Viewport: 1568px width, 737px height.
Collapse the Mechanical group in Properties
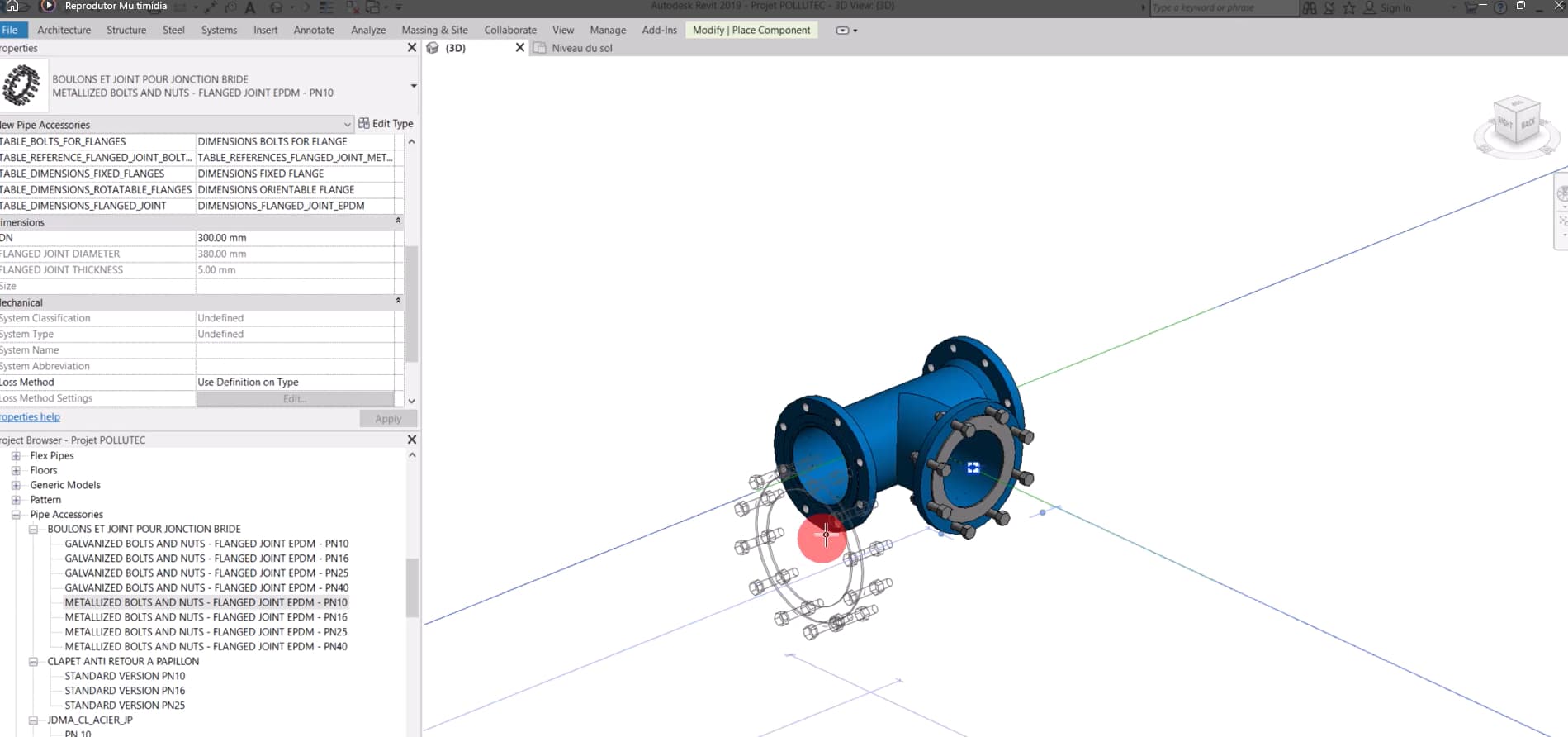click(398, 302)
